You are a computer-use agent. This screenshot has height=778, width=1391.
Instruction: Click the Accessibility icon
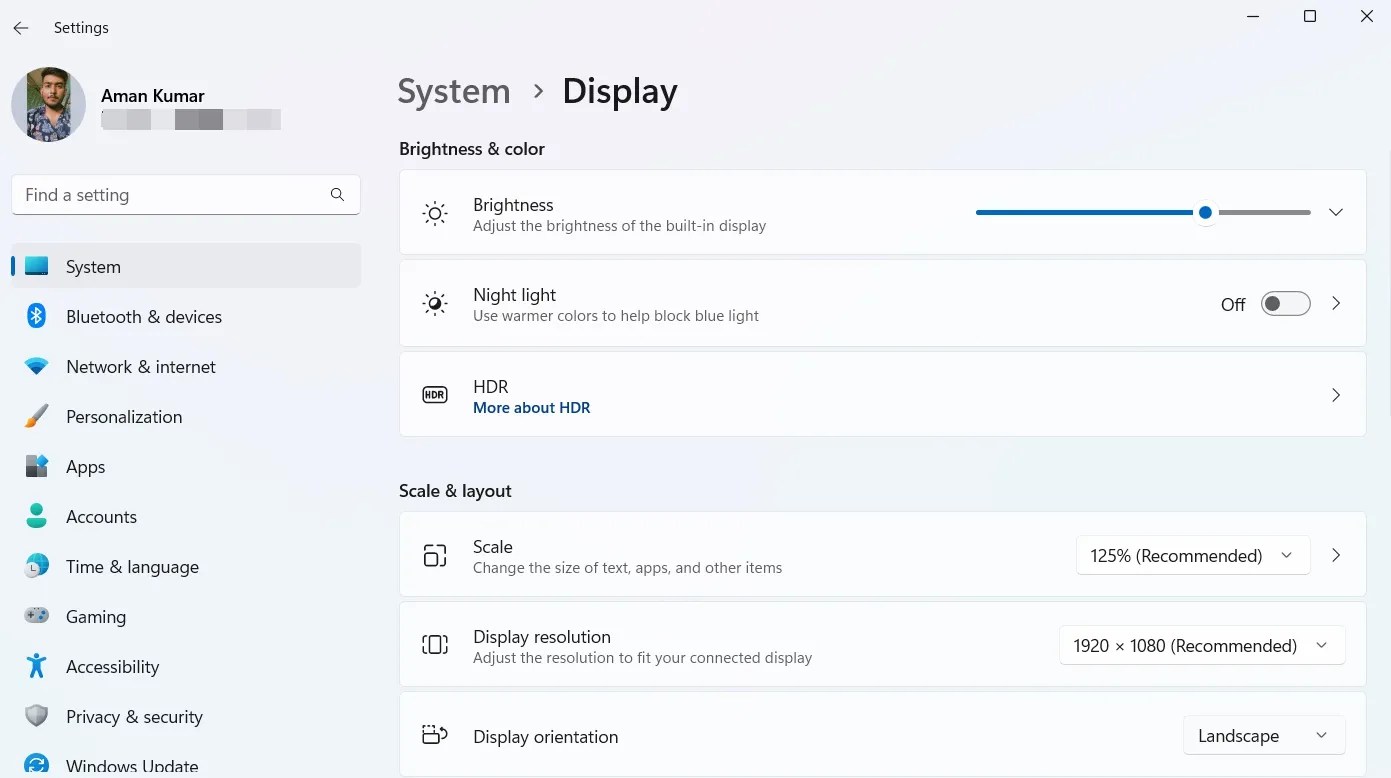click(x=36, y=666)
